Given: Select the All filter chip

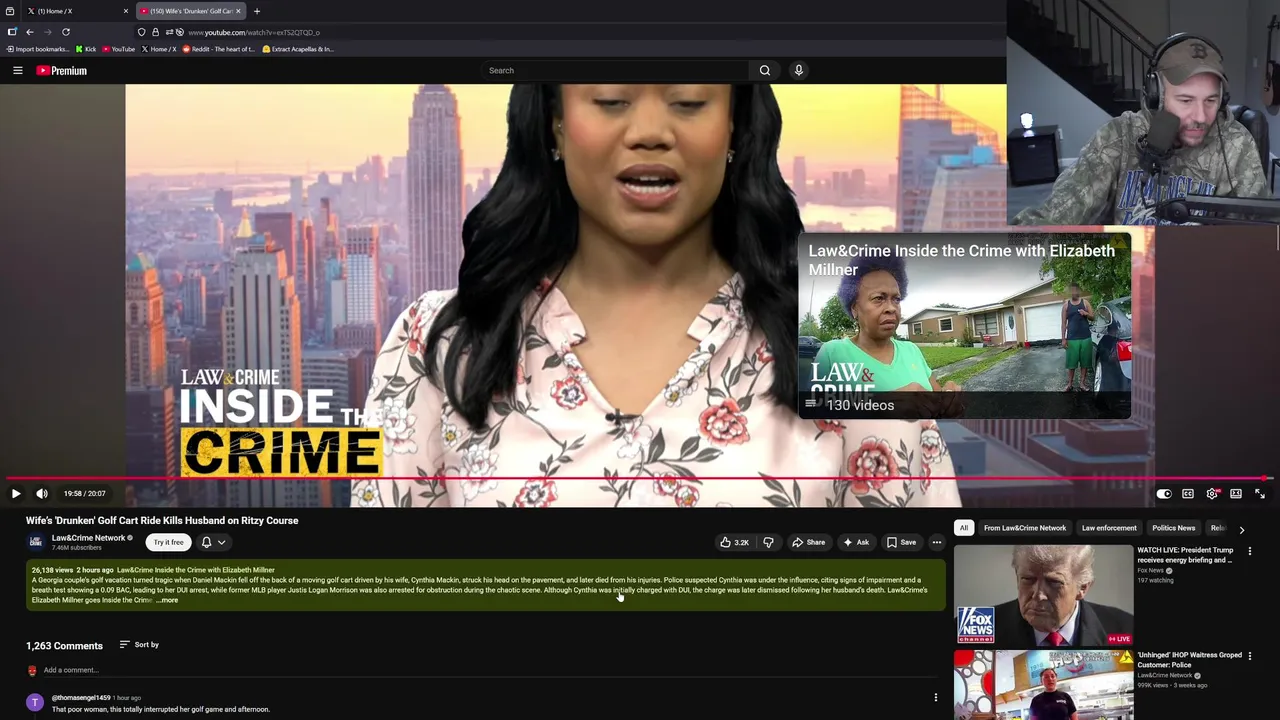Looking at the screenshot, I should (964, 528).
